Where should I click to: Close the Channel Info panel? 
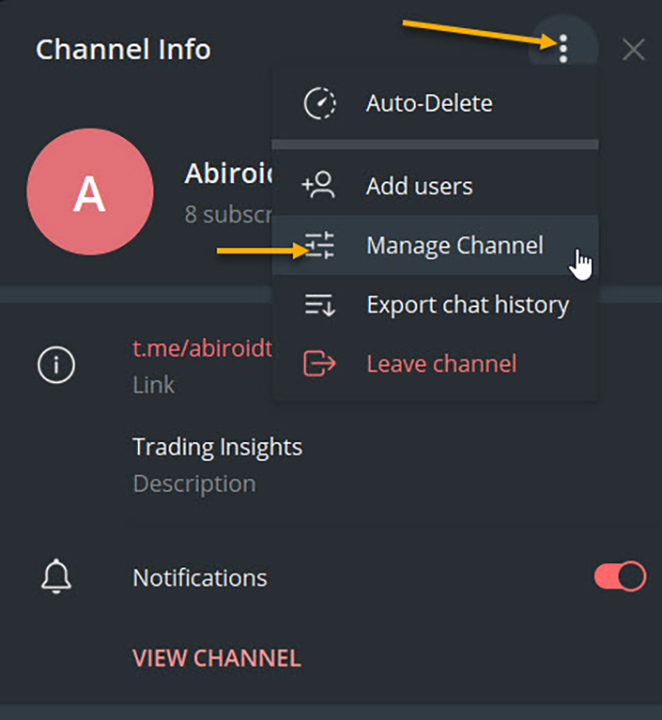pyautogui.click(x=633, y=49)
